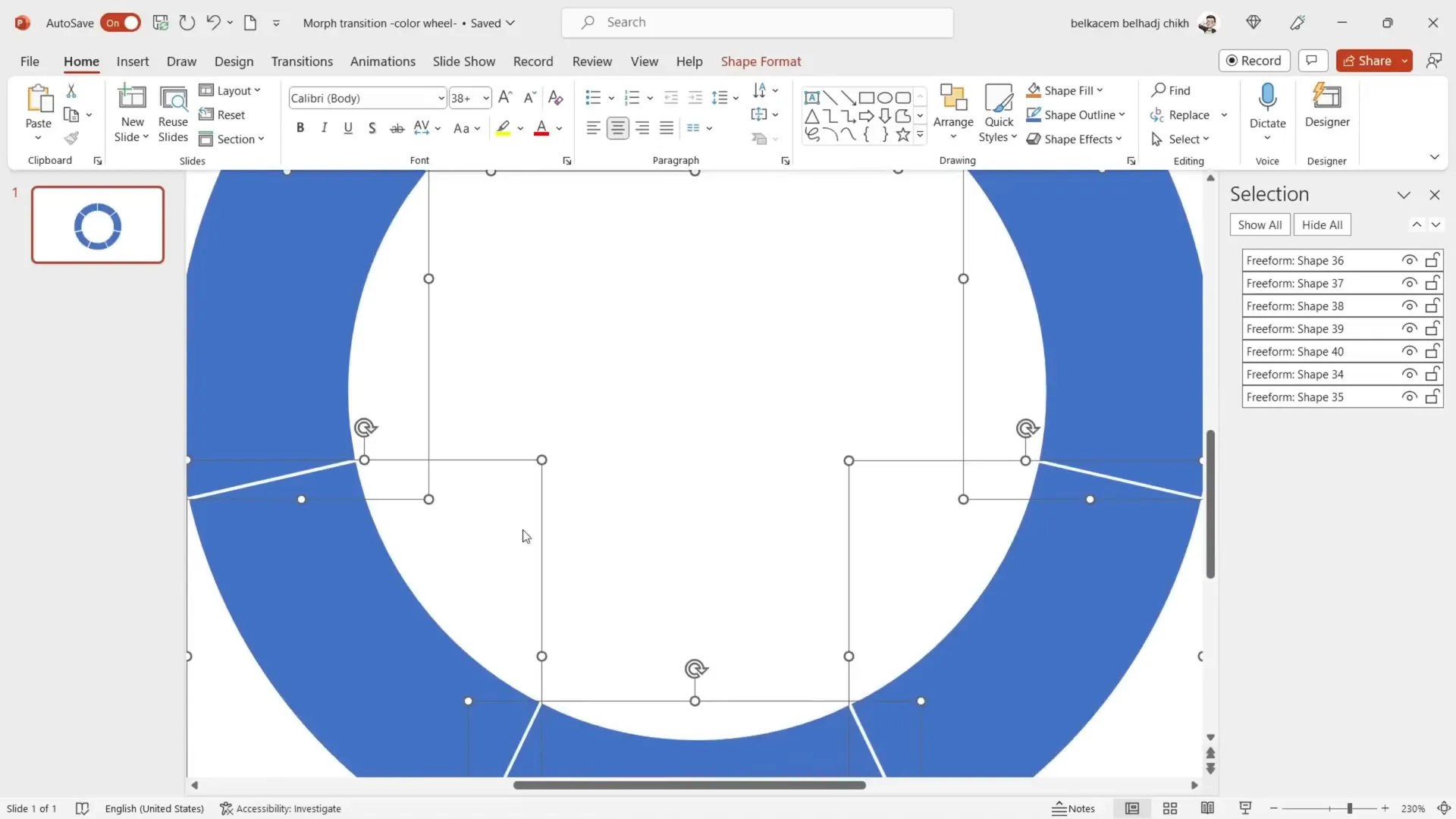The image size is (1456, 819).
Task: Hide Freeform: Shape 35 with eye icon
Action: [1409, 397]
